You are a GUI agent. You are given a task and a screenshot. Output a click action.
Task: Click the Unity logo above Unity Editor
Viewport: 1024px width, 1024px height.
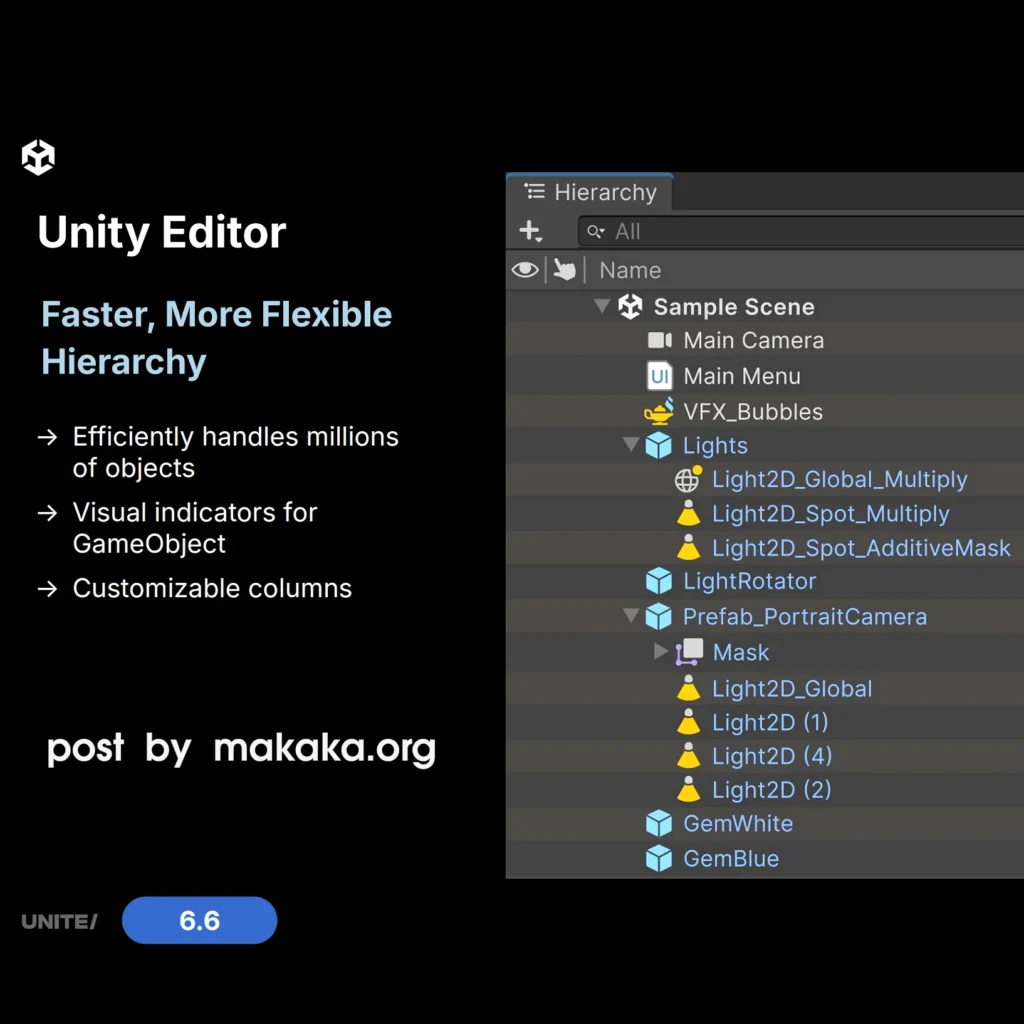point(38,157)
